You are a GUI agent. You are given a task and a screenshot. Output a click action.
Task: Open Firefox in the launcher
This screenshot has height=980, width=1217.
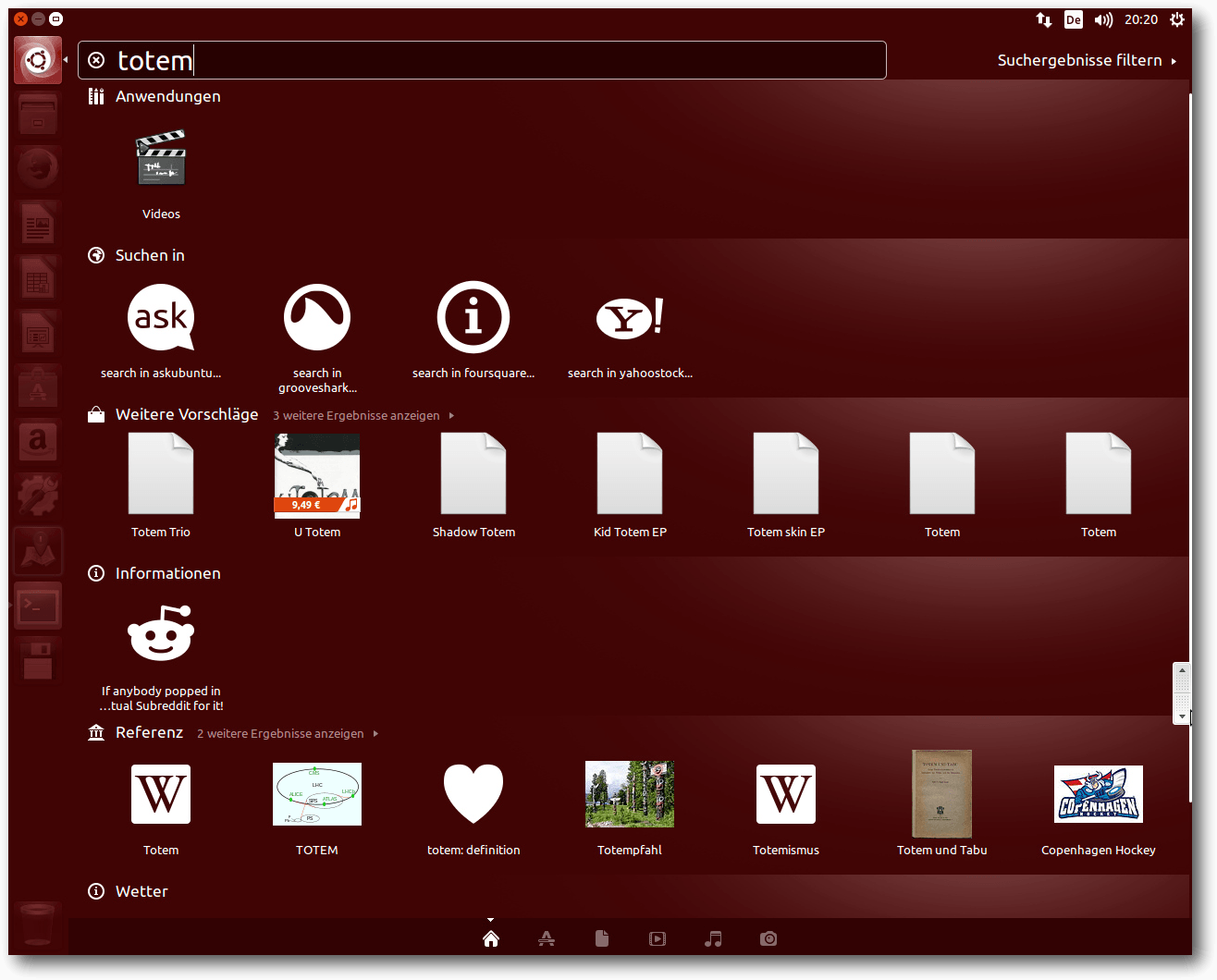(x=38, y=168)
